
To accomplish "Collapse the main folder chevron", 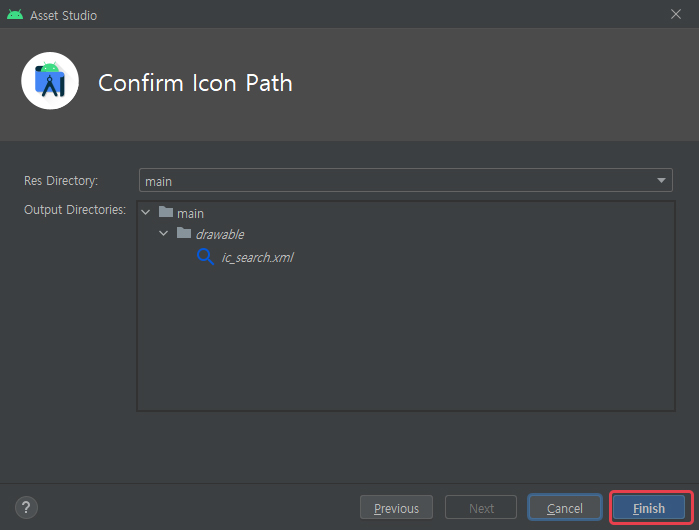I will (146, 213).
